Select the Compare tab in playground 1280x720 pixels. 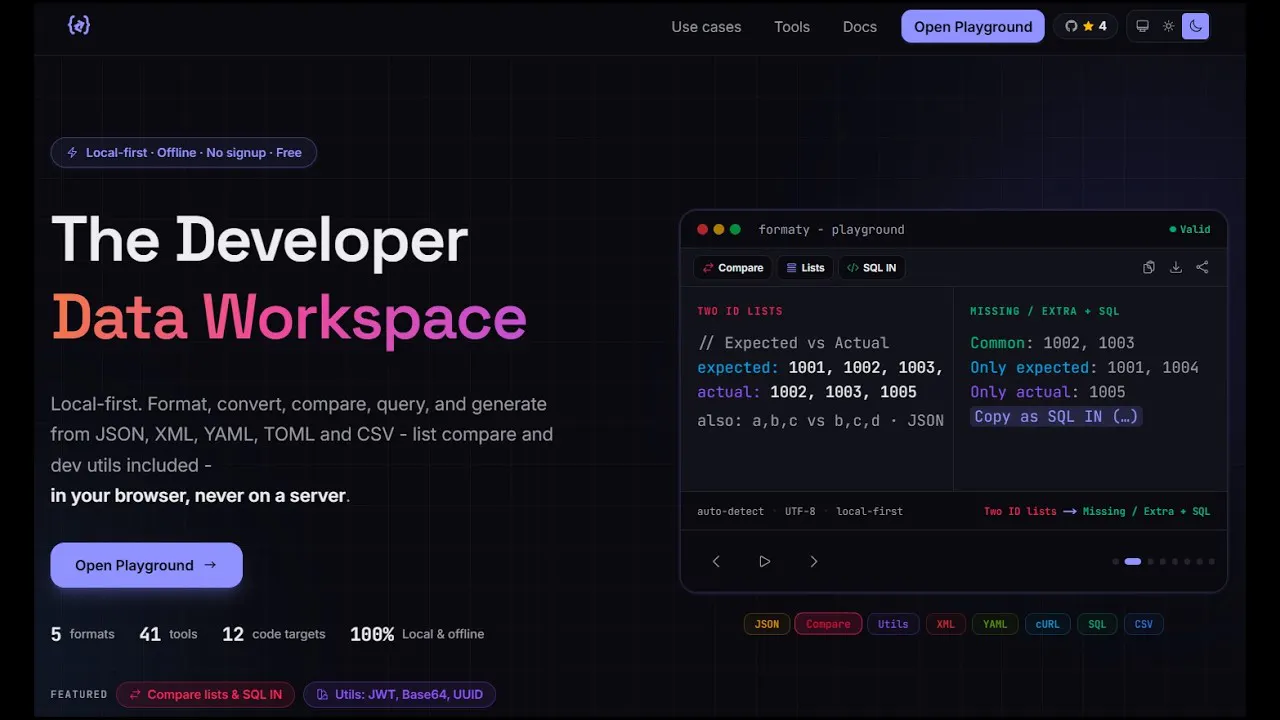point(733,268)
